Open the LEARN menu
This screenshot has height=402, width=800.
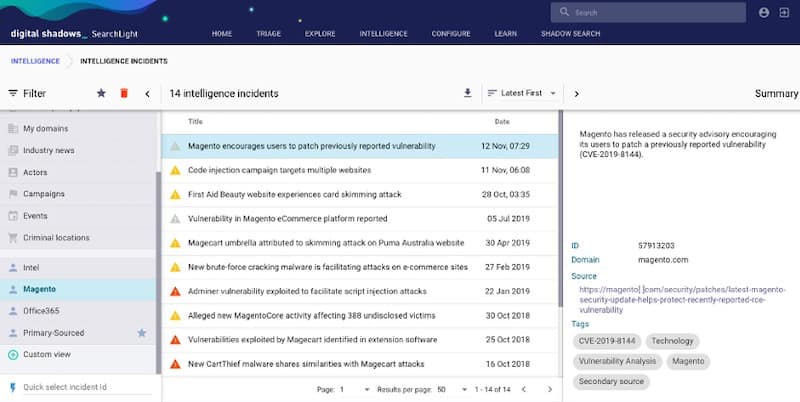(505, 34)
